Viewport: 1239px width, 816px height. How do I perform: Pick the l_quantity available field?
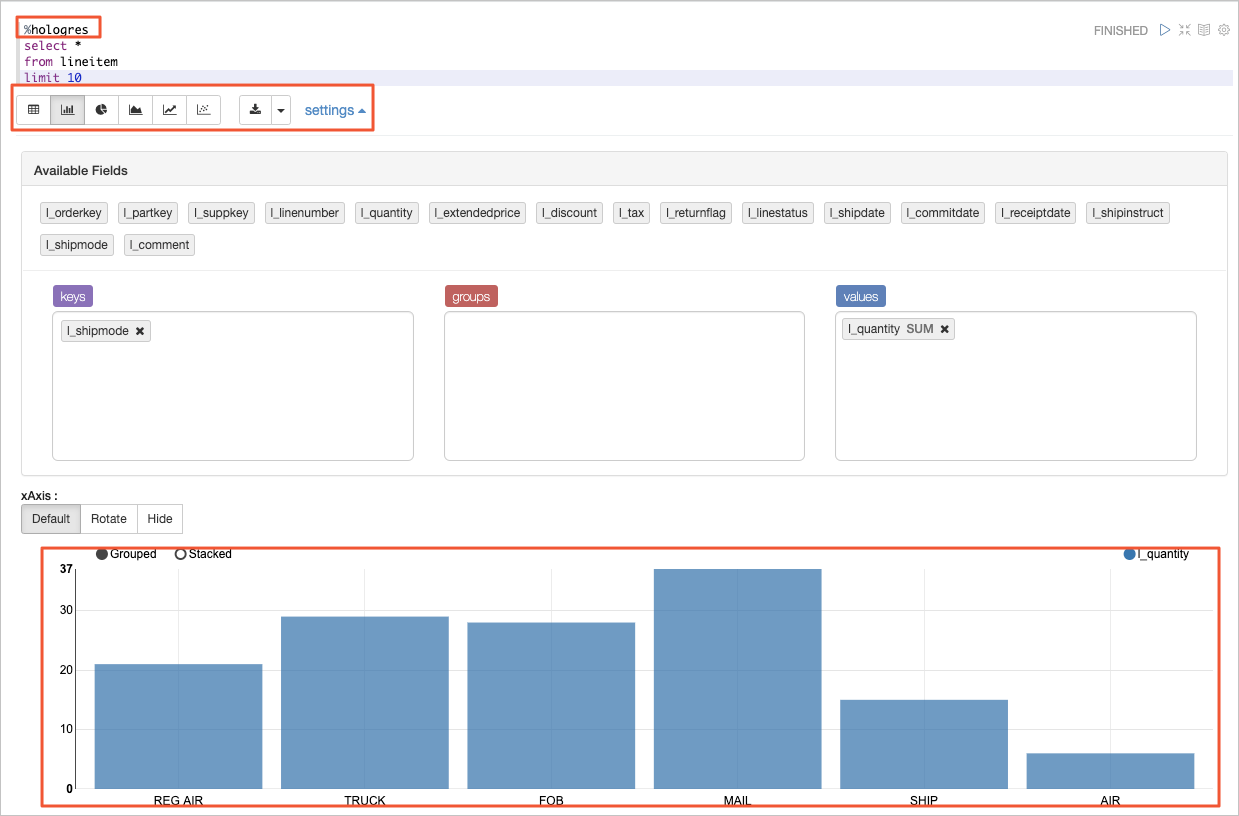point(388,213)
